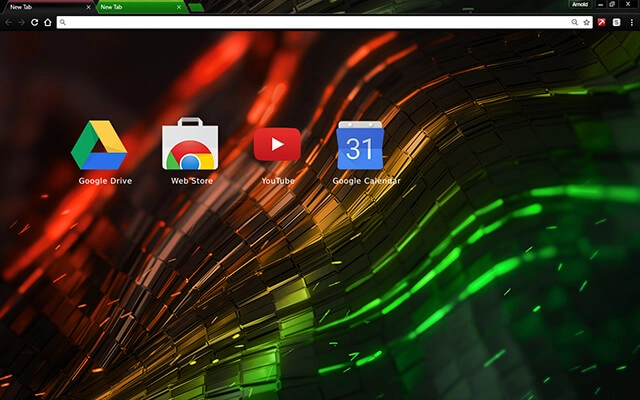Click the zoom magnifier in address bar
The image size is (640, 400).
coord(574,22)
